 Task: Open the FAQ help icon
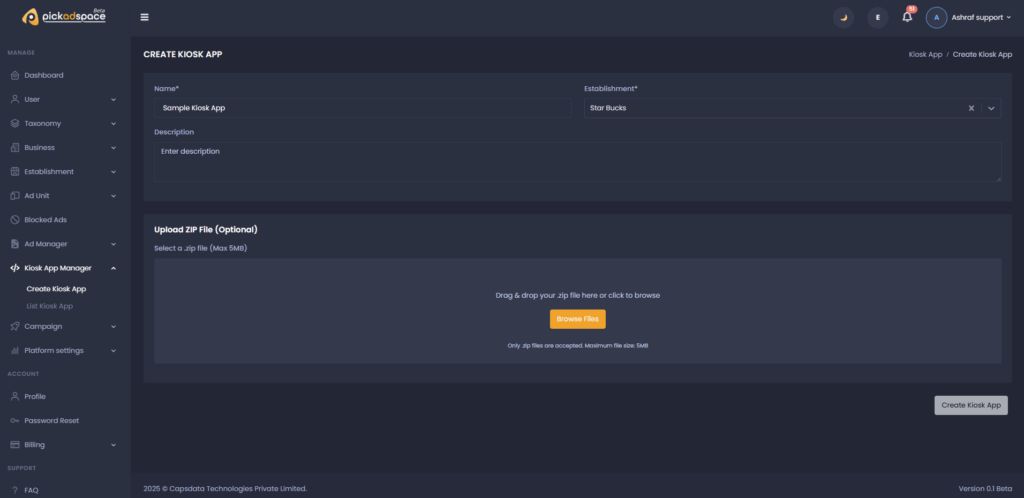point(15,490)
